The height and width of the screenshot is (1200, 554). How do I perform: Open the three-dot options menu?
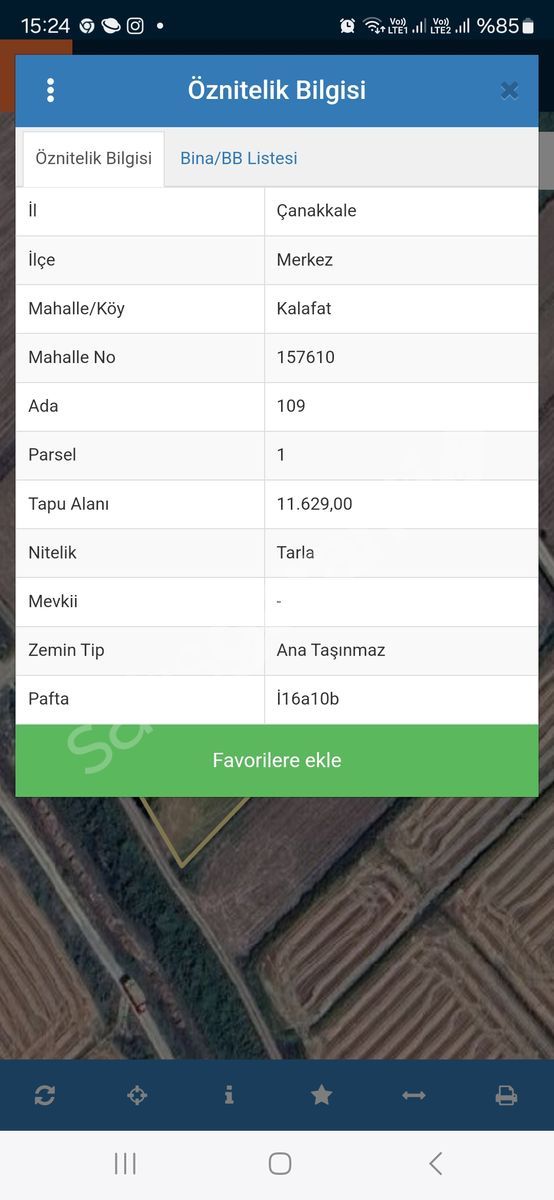tap(50, 90)
